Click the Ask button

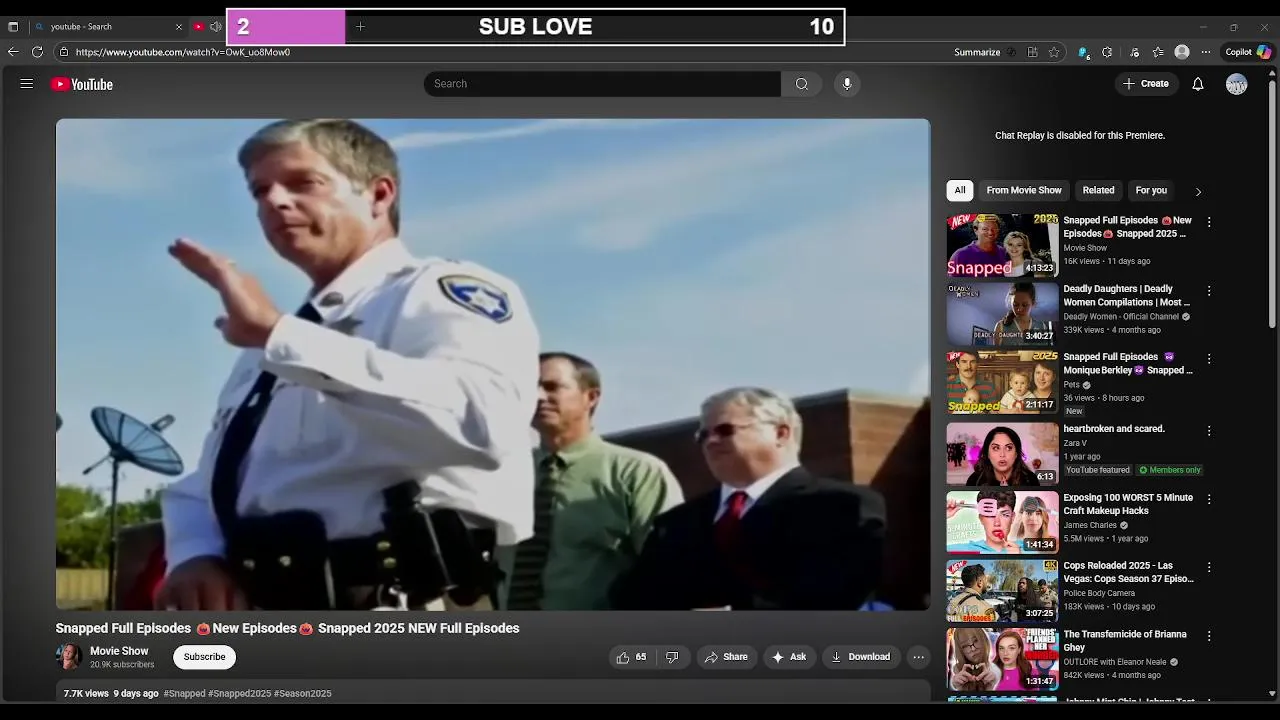(788, 657)
